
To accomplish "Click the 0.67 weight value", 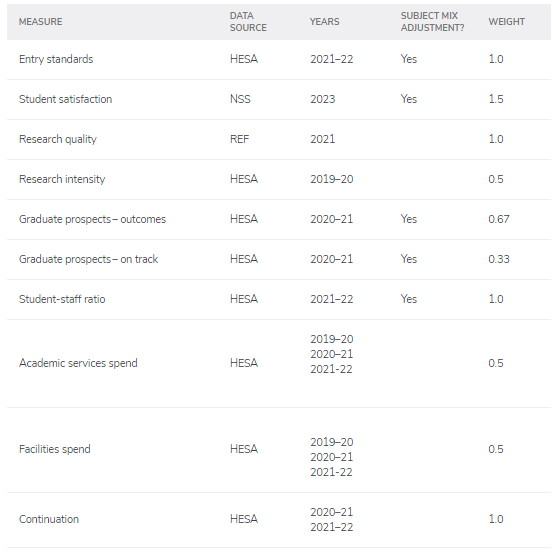I will click(x=499, y=219).
